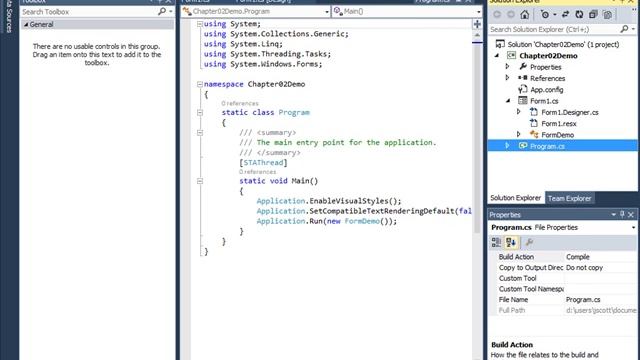The height and width of the screenshot is (360, 640).
Task: Open Properties panel window position dropdown
Action: click(x=613, y=214)
